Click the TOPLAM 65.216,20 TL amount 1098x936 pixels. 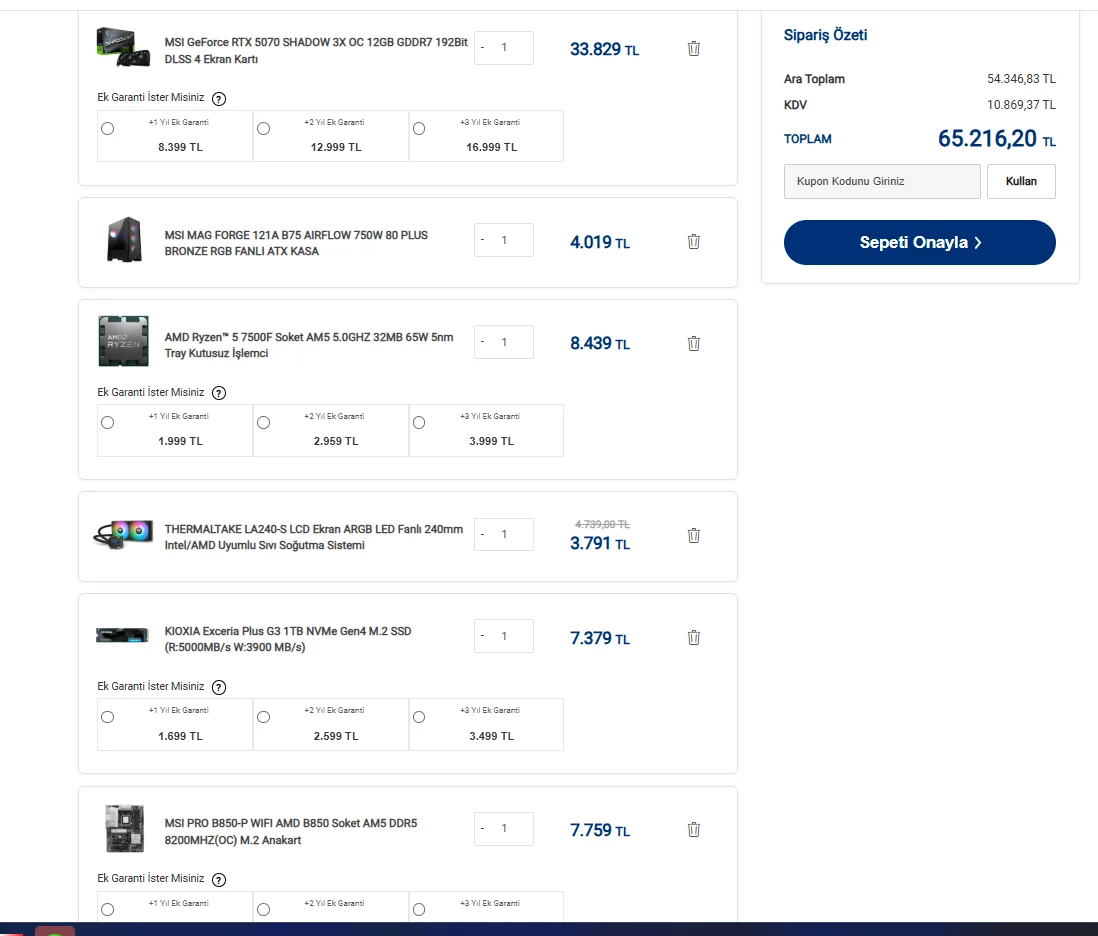(997, 139)
